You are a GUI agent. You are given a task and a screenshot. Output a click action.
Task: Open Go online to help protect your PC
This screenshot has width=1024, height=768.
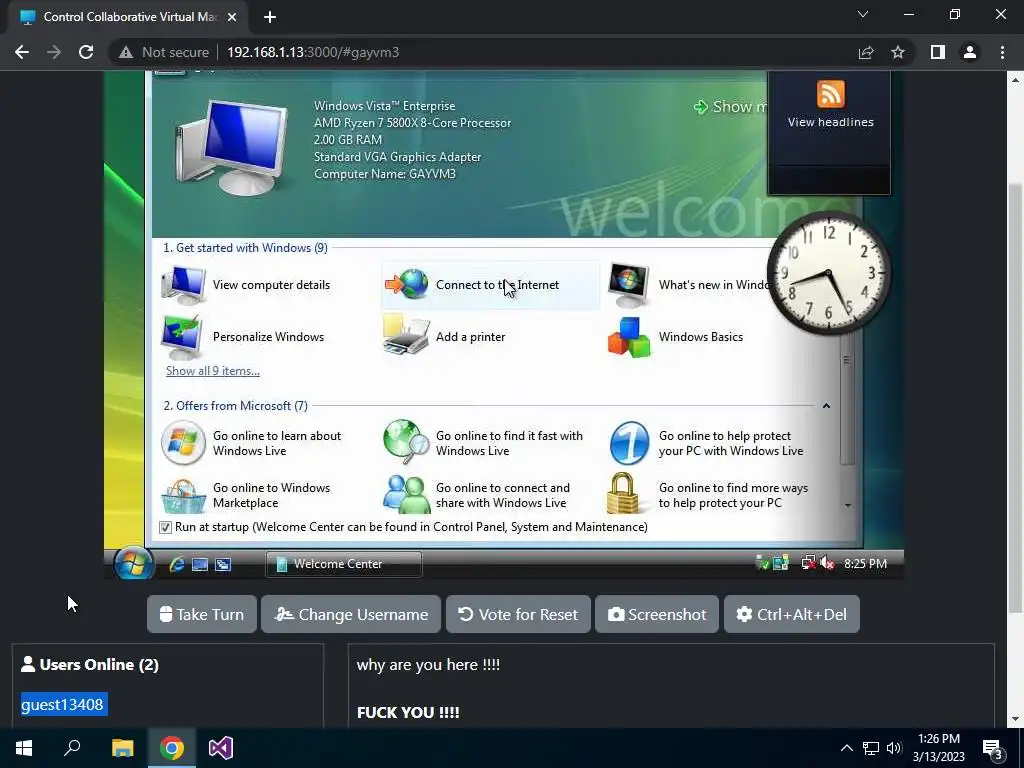(x=707, y=443)
